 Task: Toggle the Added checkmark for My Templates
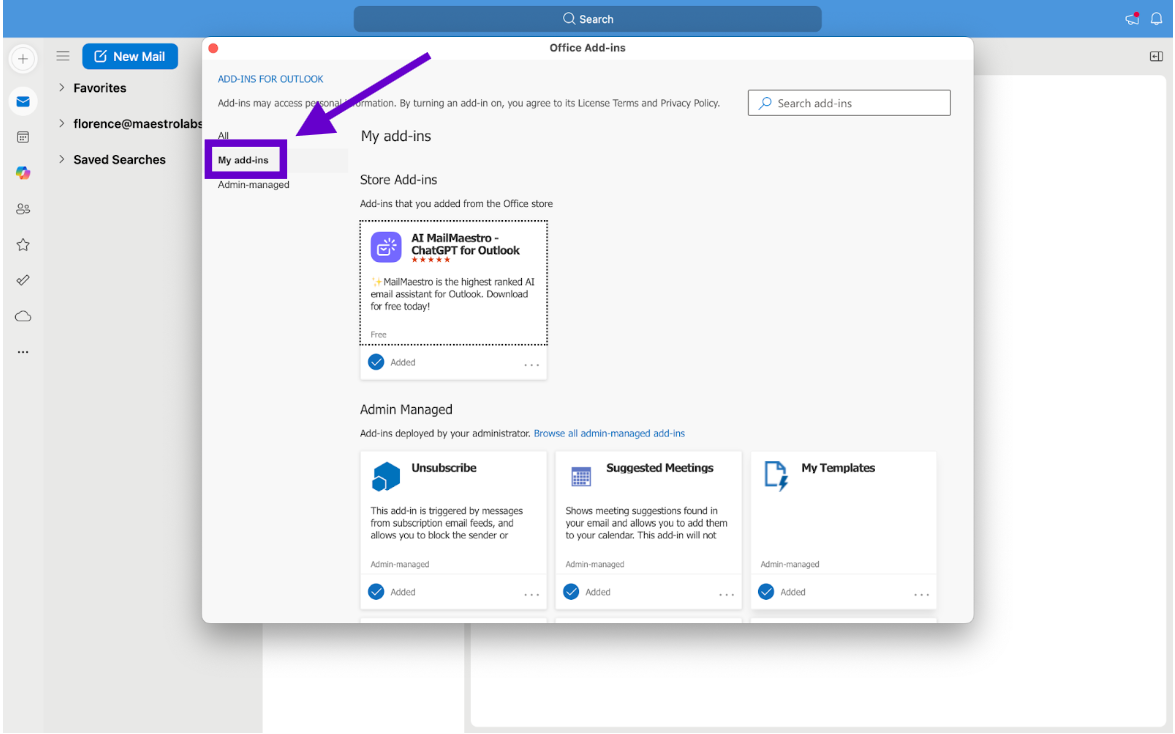pyautogui.click(x=766, y=592)
